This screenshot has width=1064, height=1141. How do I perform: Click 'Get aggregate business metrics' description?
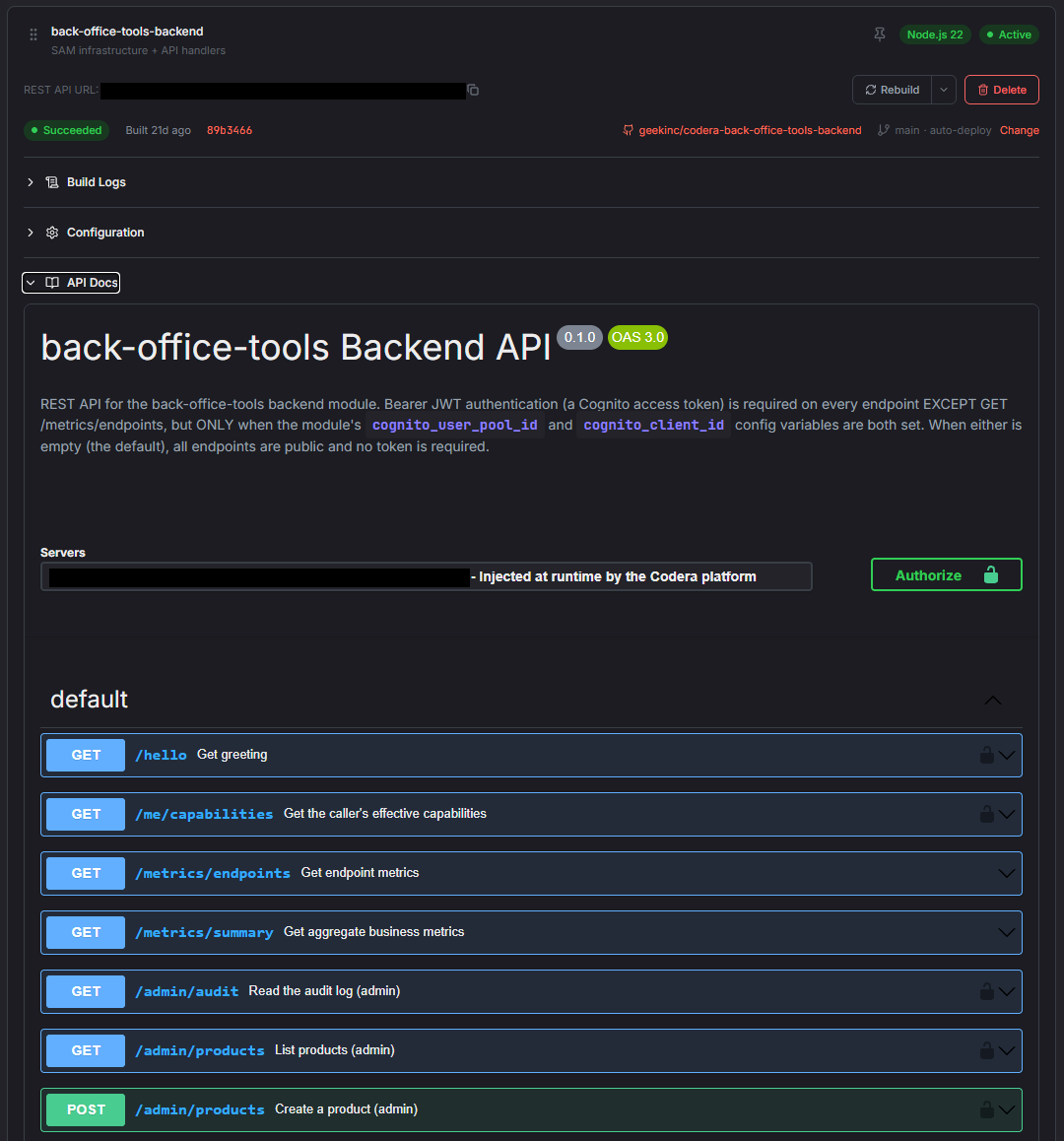pyautogui.click(x=374, y=931)
